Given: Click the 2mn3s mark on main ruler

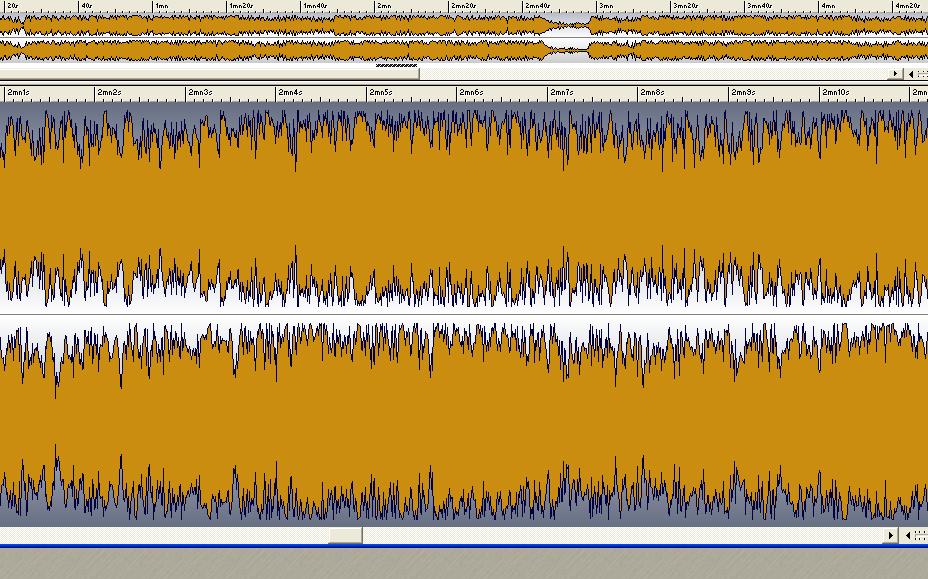Looking at the screenshot, I should (x=199, y=93).
